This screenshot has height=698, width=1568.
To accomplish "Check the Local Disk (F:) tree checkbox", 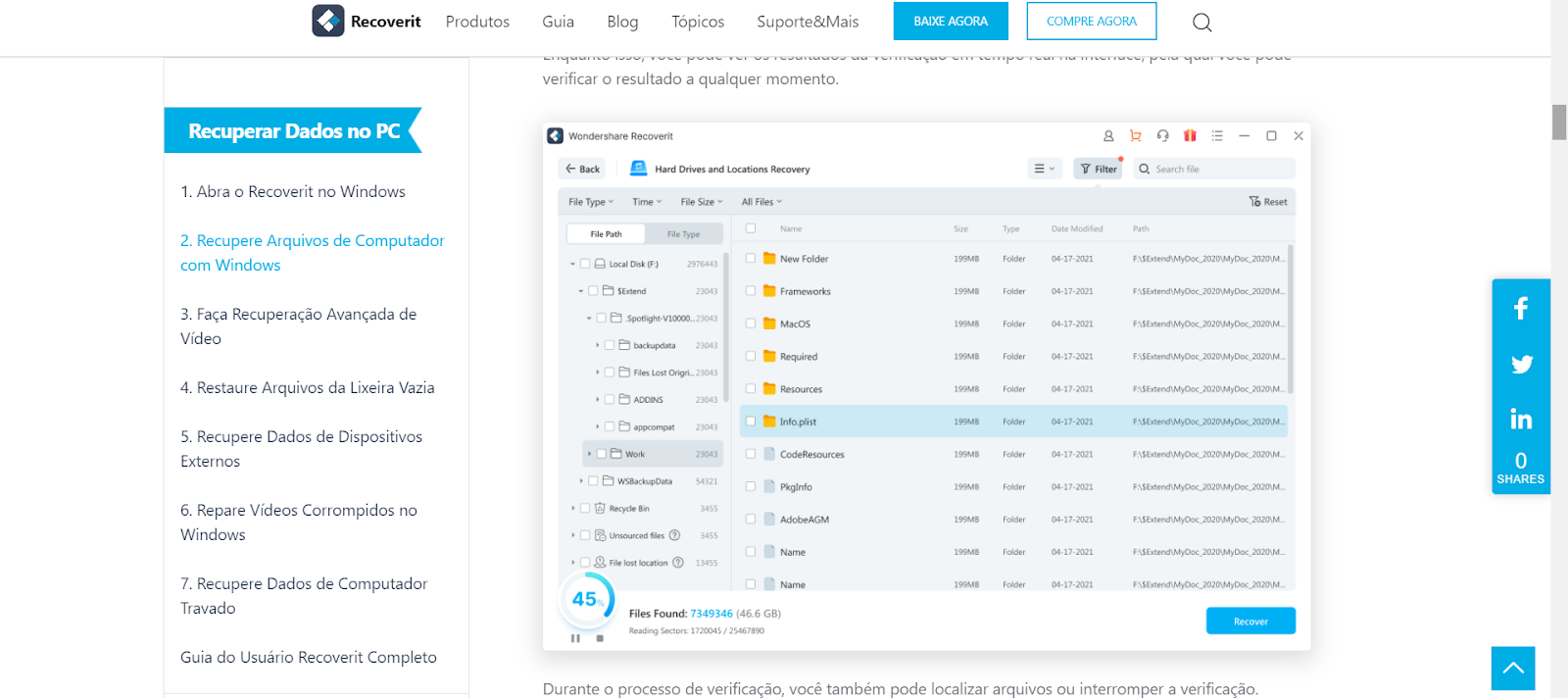I will pos(585,264).
